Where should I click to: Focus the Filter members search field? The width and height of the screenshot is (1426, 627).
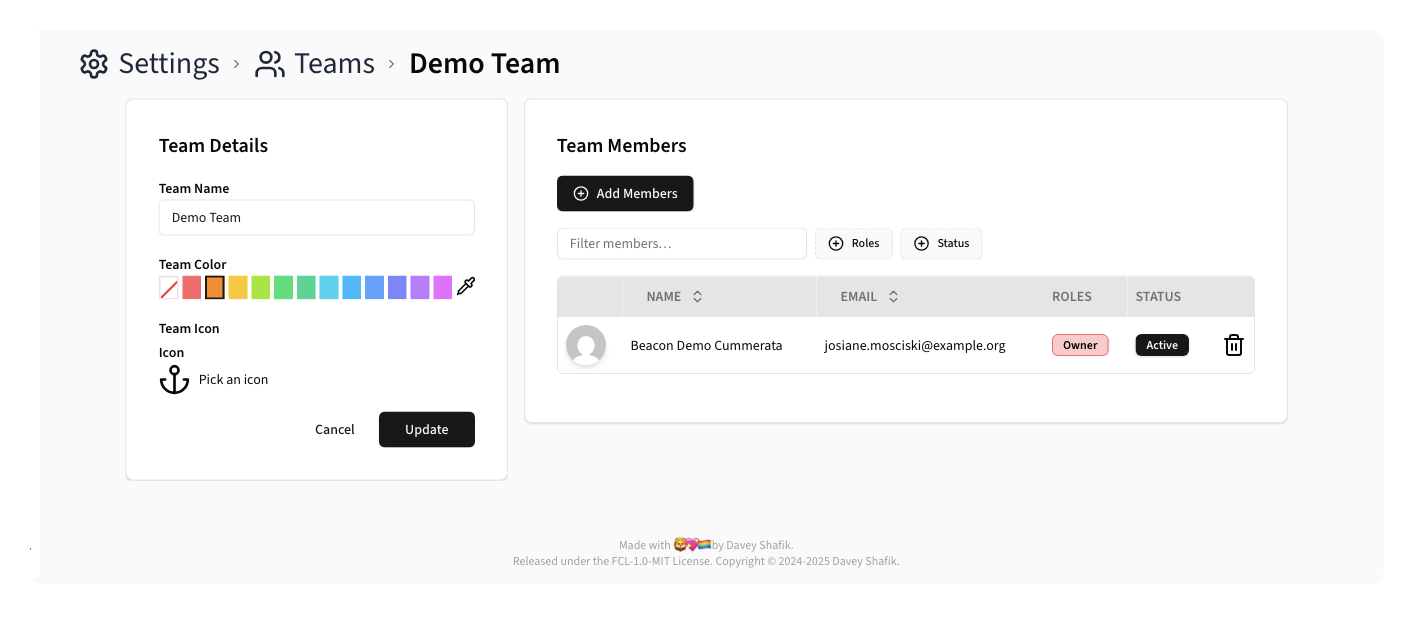681,244
